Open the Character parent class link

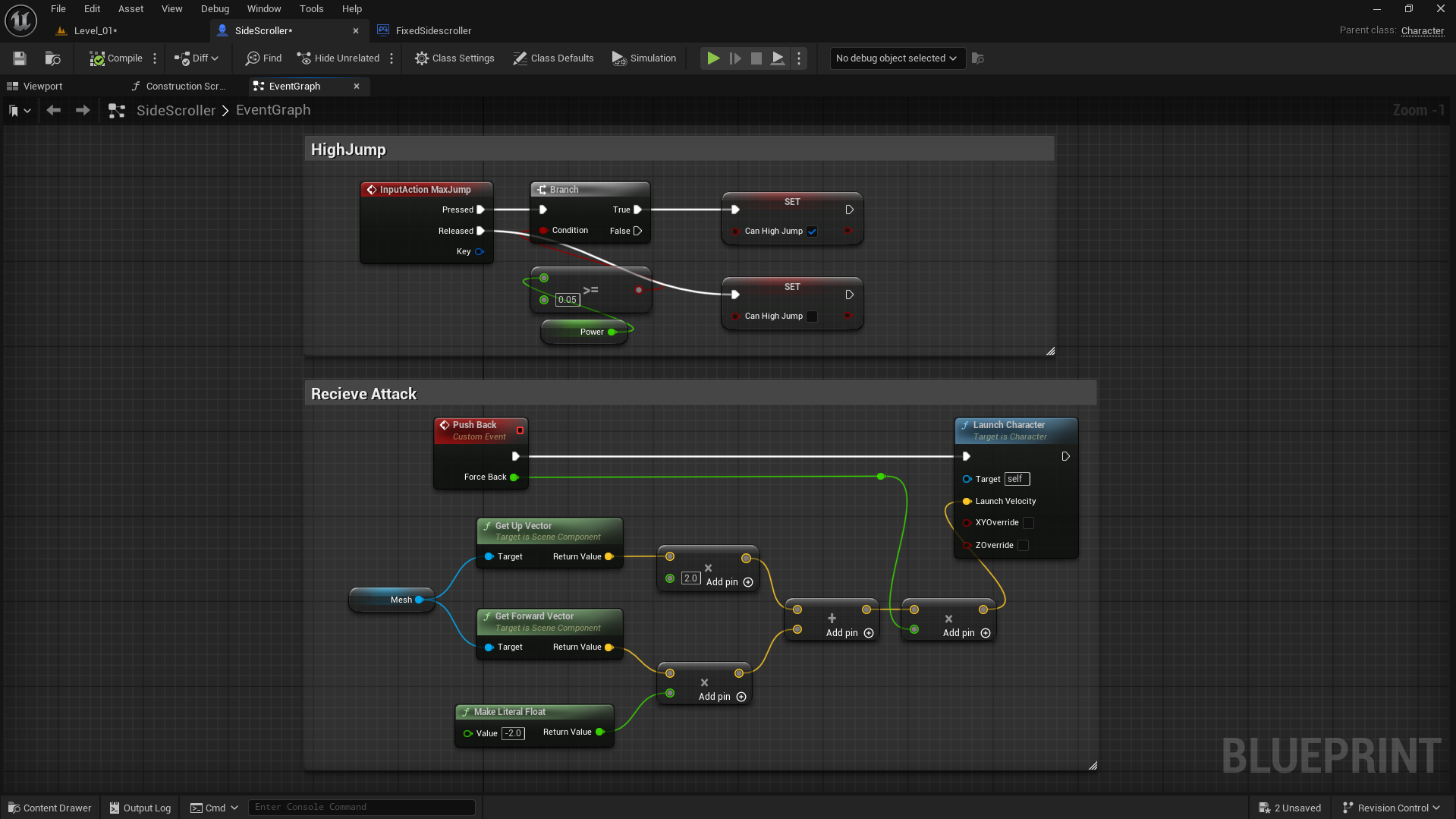[x=1422, y=31]
